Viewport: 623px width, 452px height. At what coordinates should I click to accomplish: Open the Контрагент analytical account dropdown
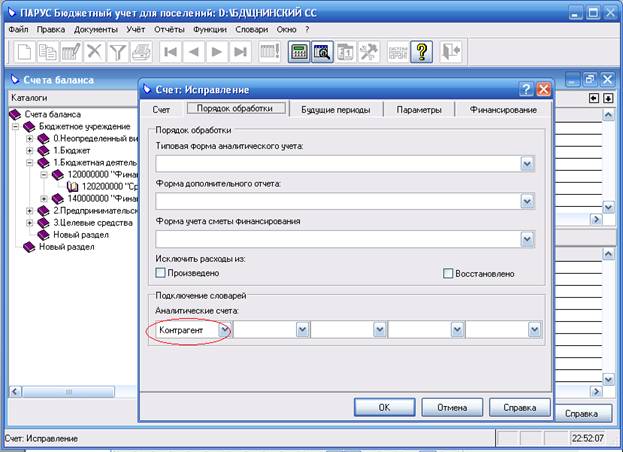point(224,330)
